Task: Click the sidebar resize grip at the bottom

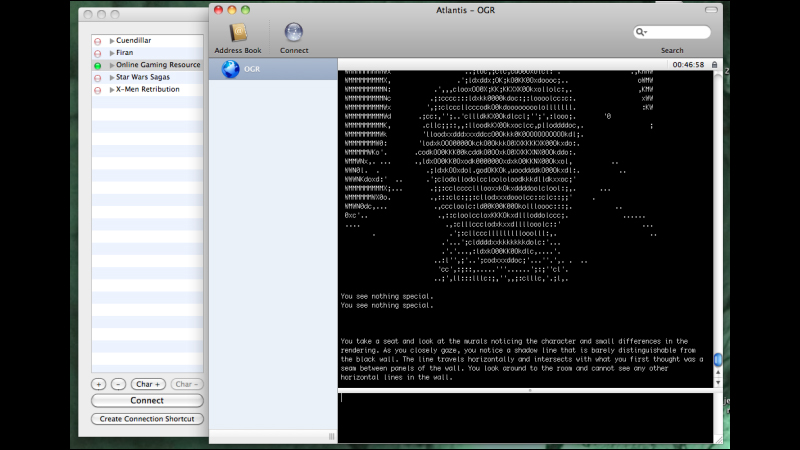Action: tap(332, 436)
